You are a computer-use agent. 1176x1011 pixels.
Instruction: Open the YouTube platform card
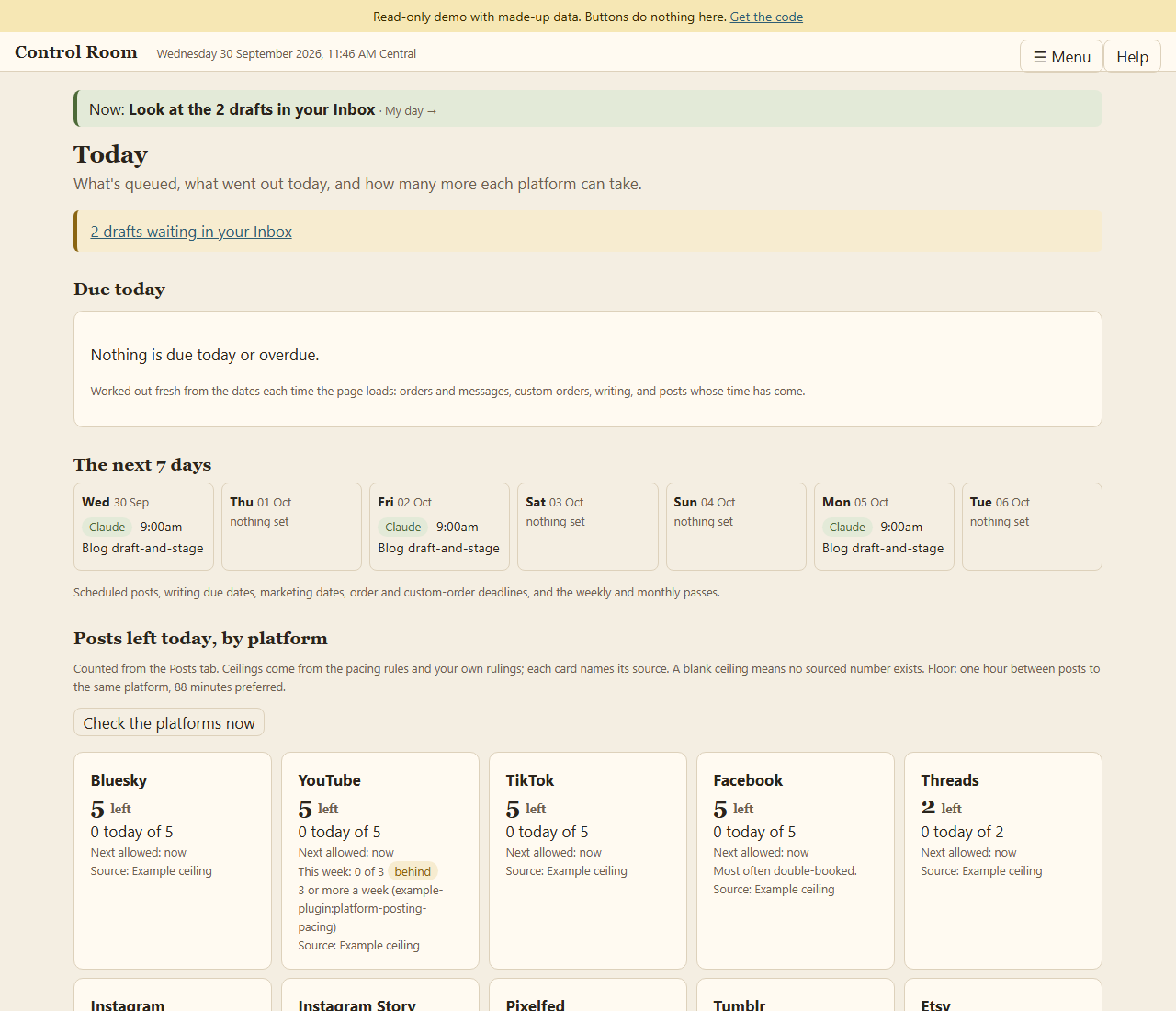point(380,860)
